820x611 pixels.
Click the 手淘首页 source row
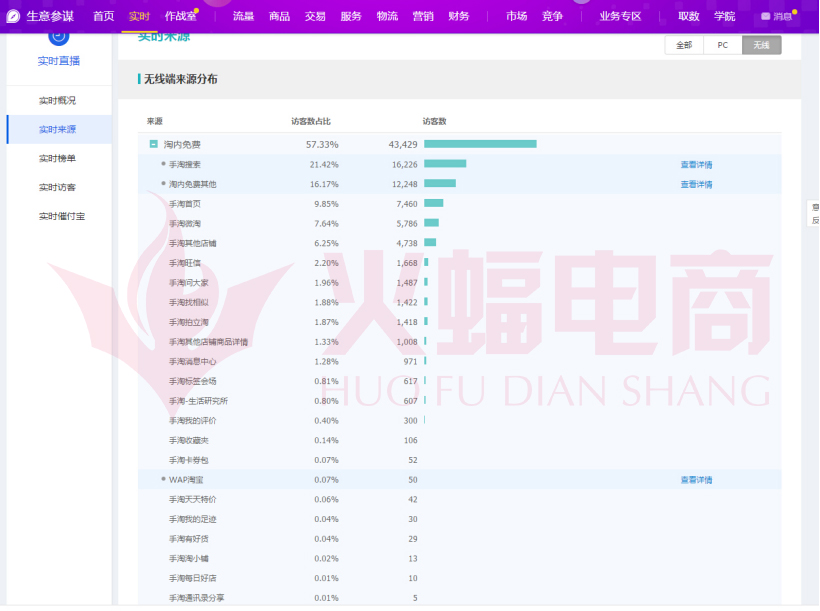click(x=460, y=203)
